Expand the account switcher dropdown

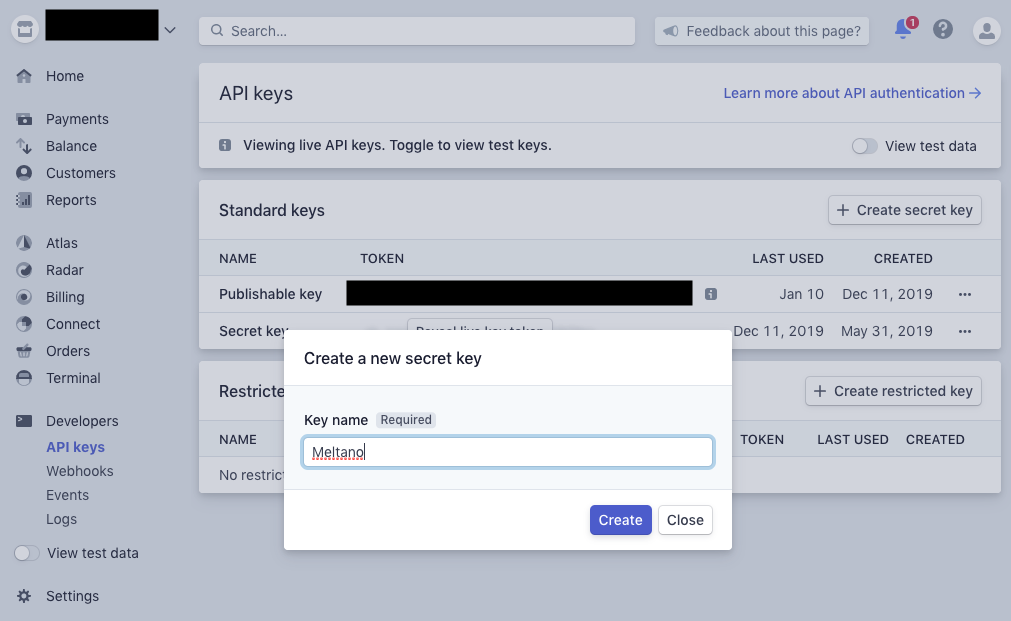170,29
